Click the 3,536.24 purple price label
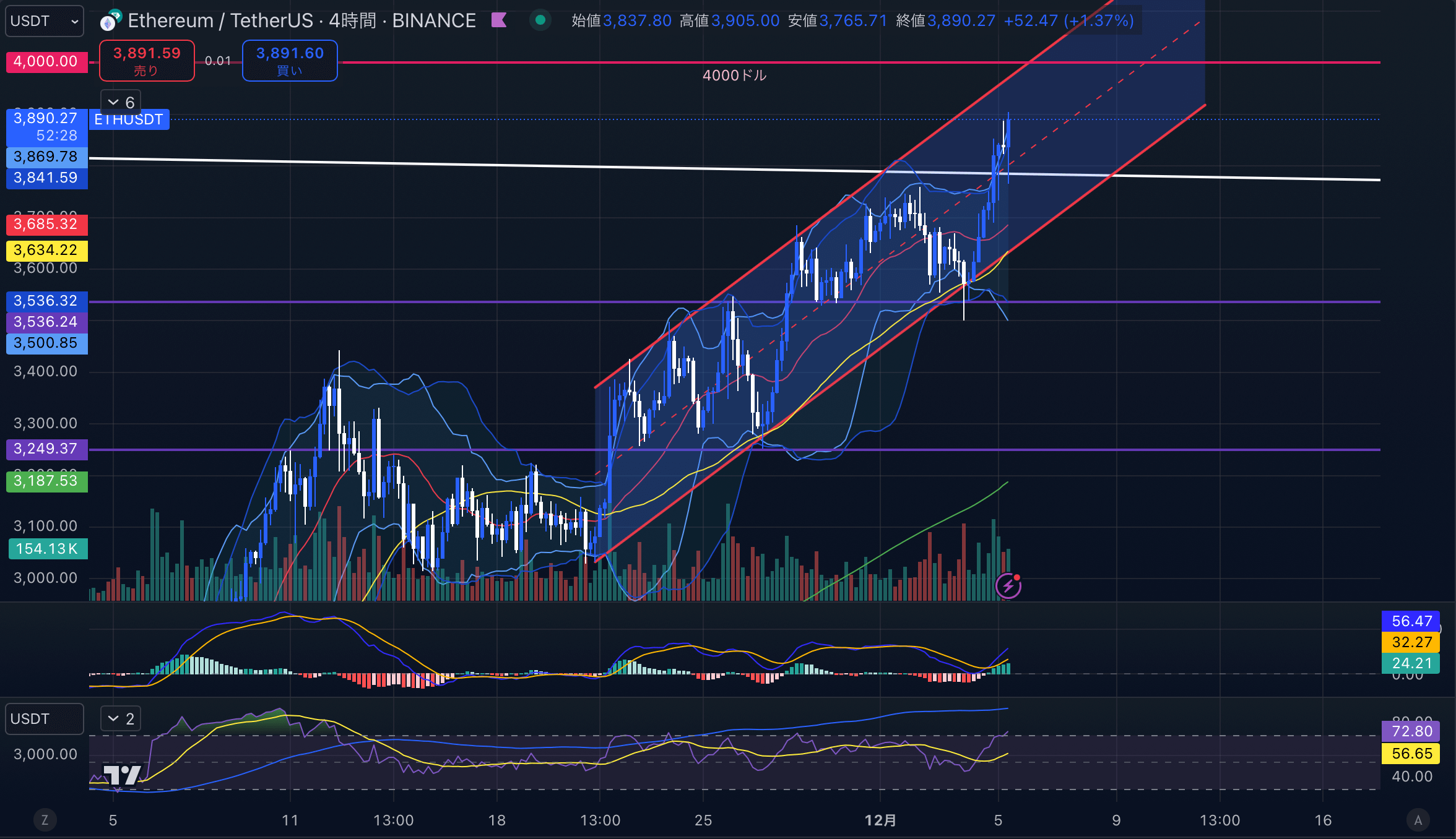The width and height of the screenshot is (1456, 839). 47,322
